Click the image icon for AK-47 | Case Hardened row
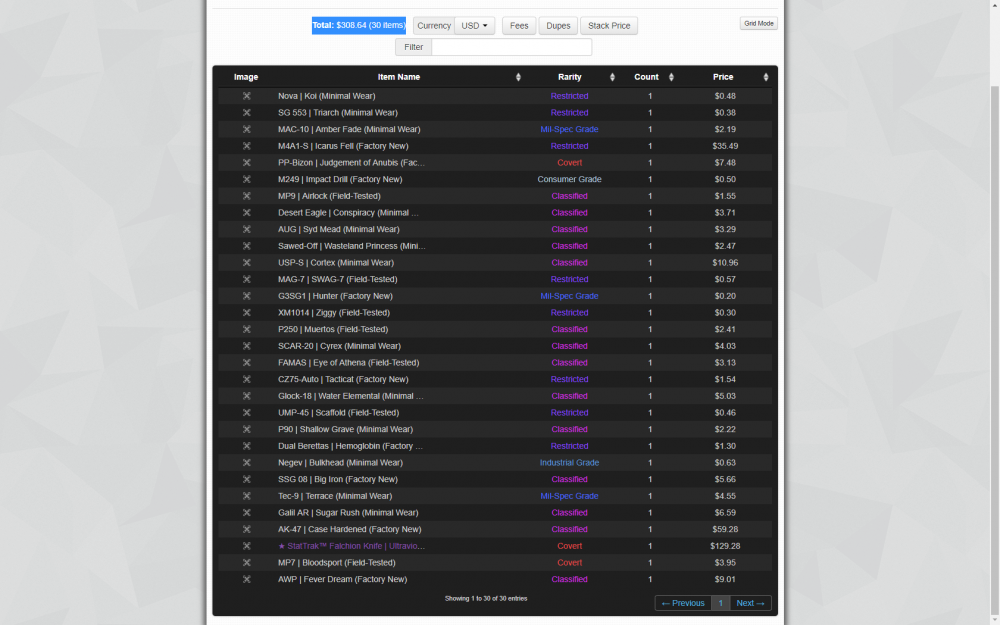 click(x=246, y=529)
